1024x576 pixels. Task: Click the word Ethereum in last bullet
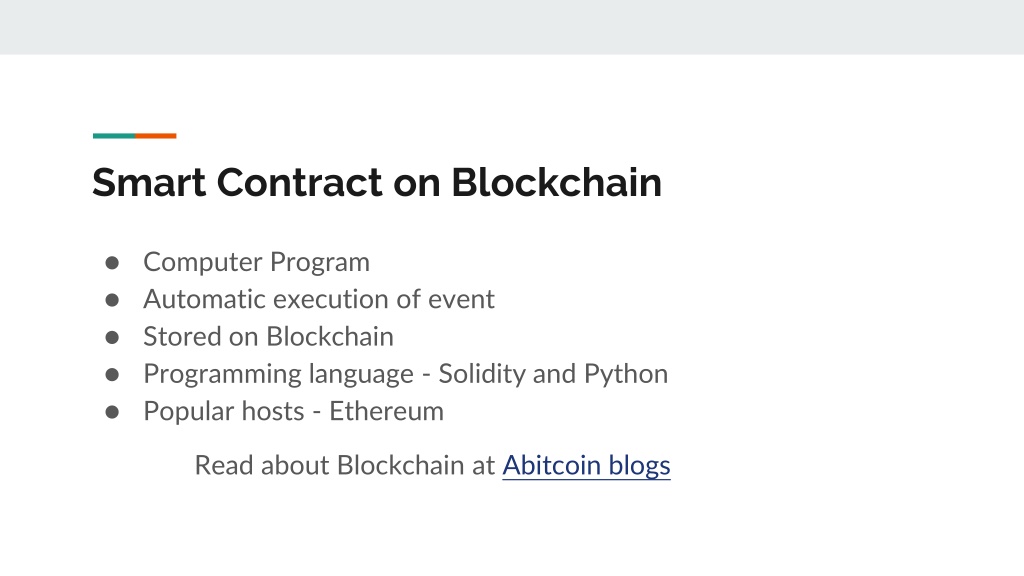[x=386, y=411]
